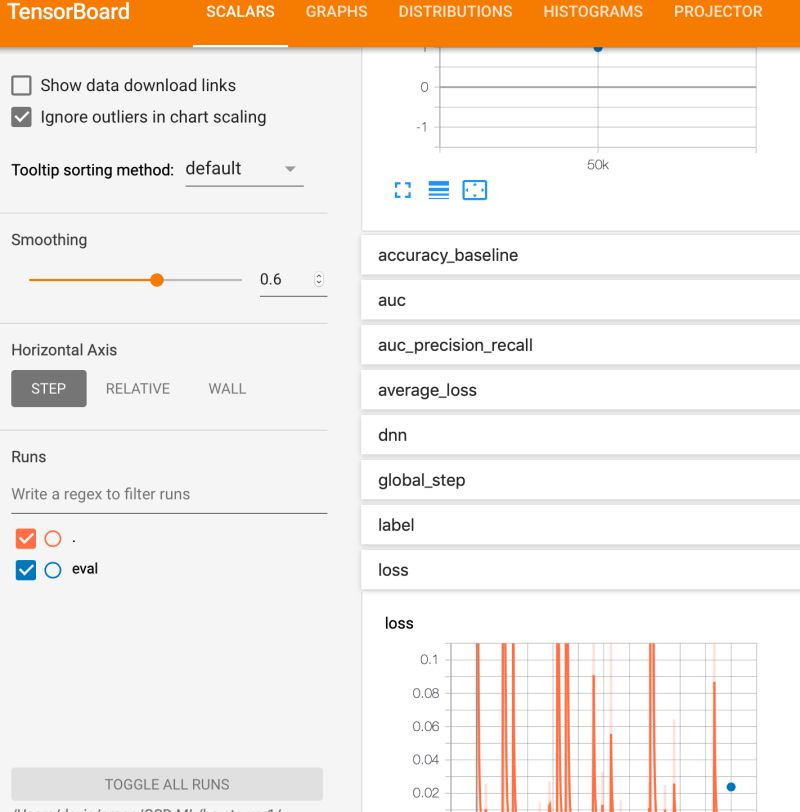Fit domain to data icon
The width and height of the screenshot is (800, 812).
[x=474, y=190]
